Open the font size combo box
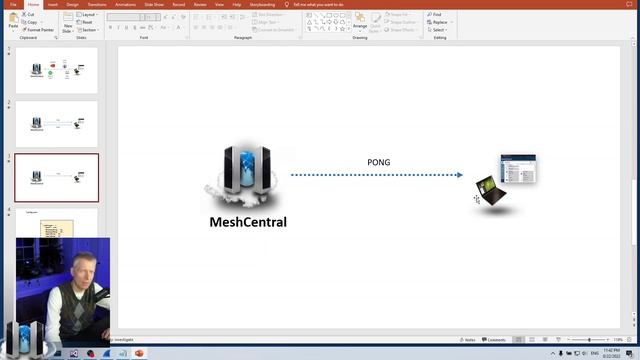 (153, 17)
